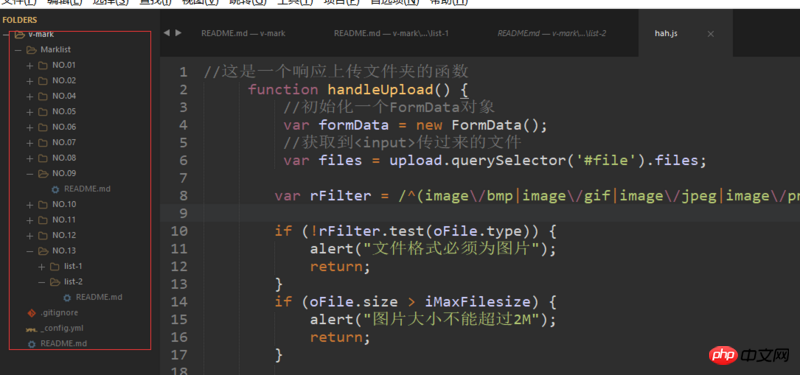800x375 pixels.
Task: Collapse the NO.09 folder
Action: 30,173
